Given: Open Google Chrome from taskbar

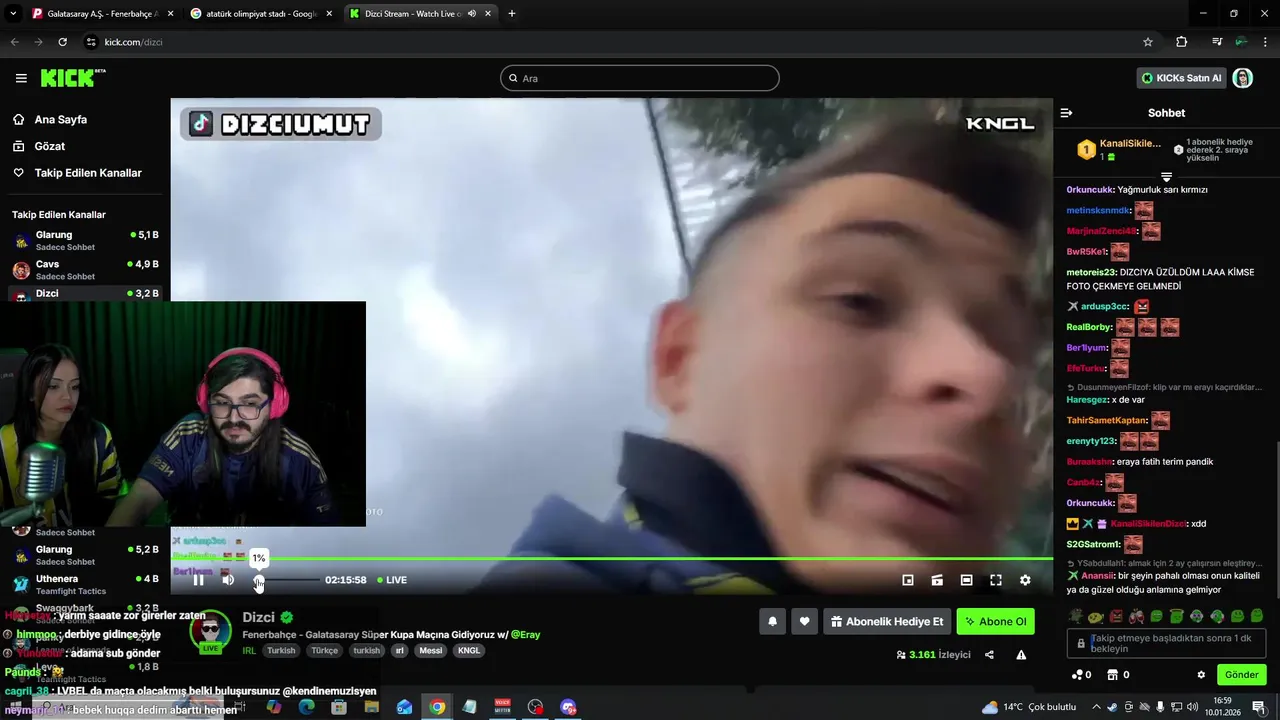Looking at the screenshot, I should click(x=437, y=707).
